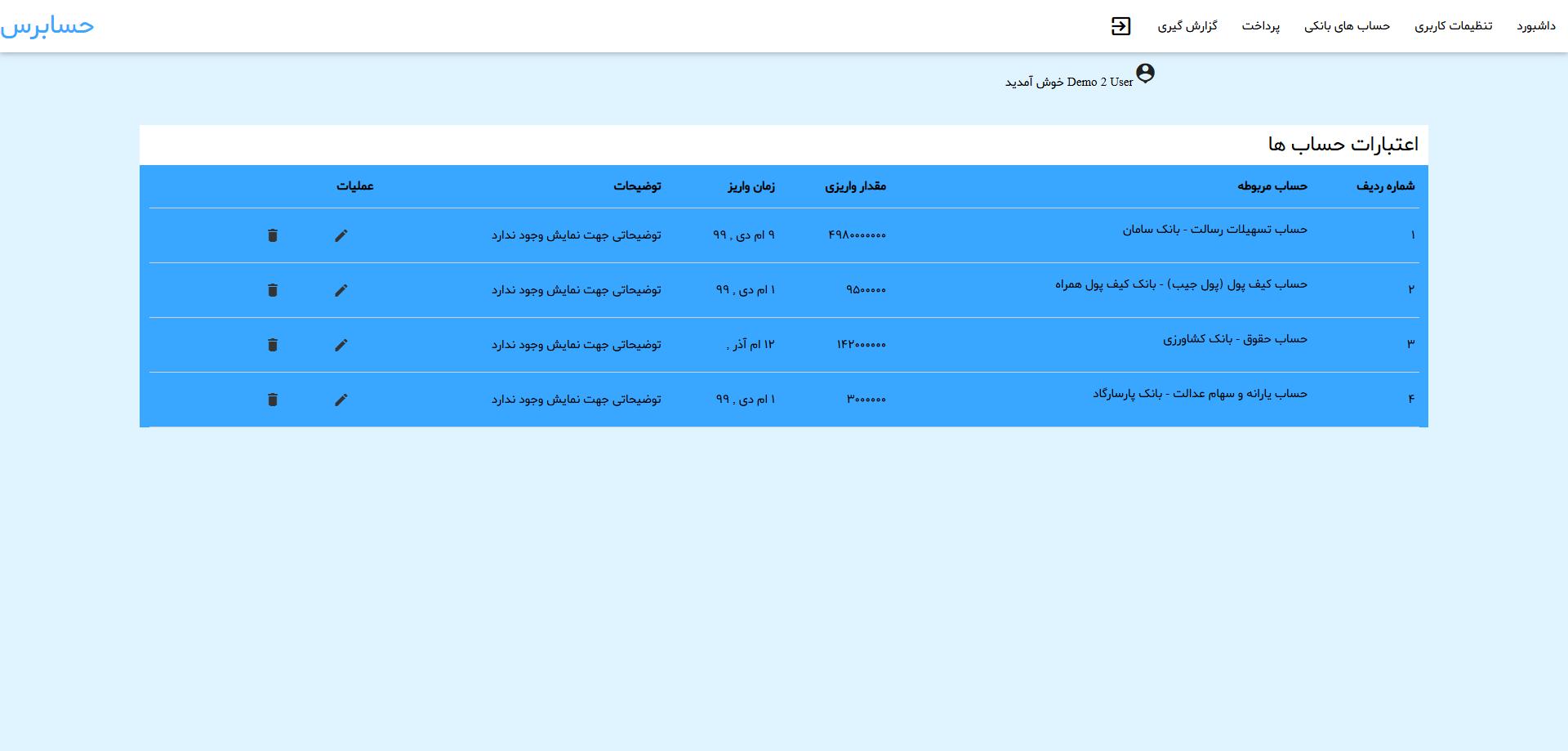Go to حساب های بانکی menu
This screenshot has height=751, width=1568.
pyautogui.click(x=1347, y=26)
